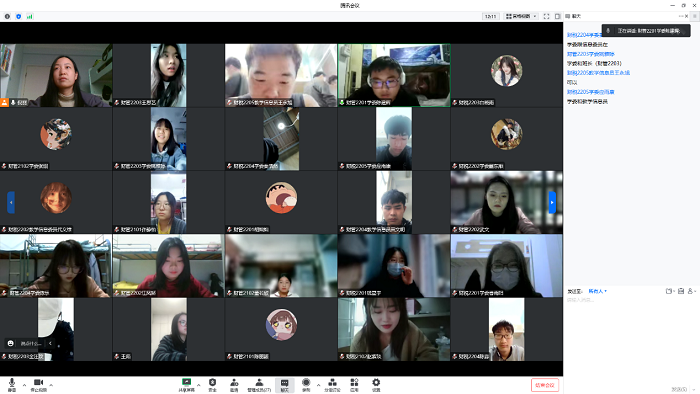
Task: Open meeting settings gear icon
Action: tap(376, 385)
